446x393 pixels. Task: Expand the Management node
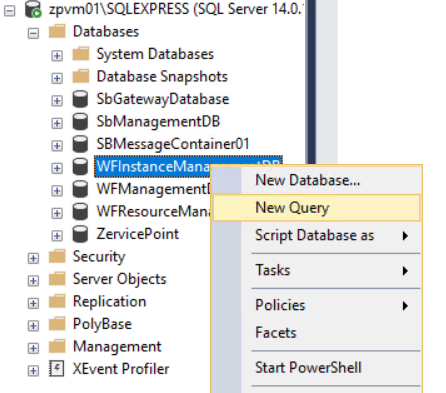33,348
